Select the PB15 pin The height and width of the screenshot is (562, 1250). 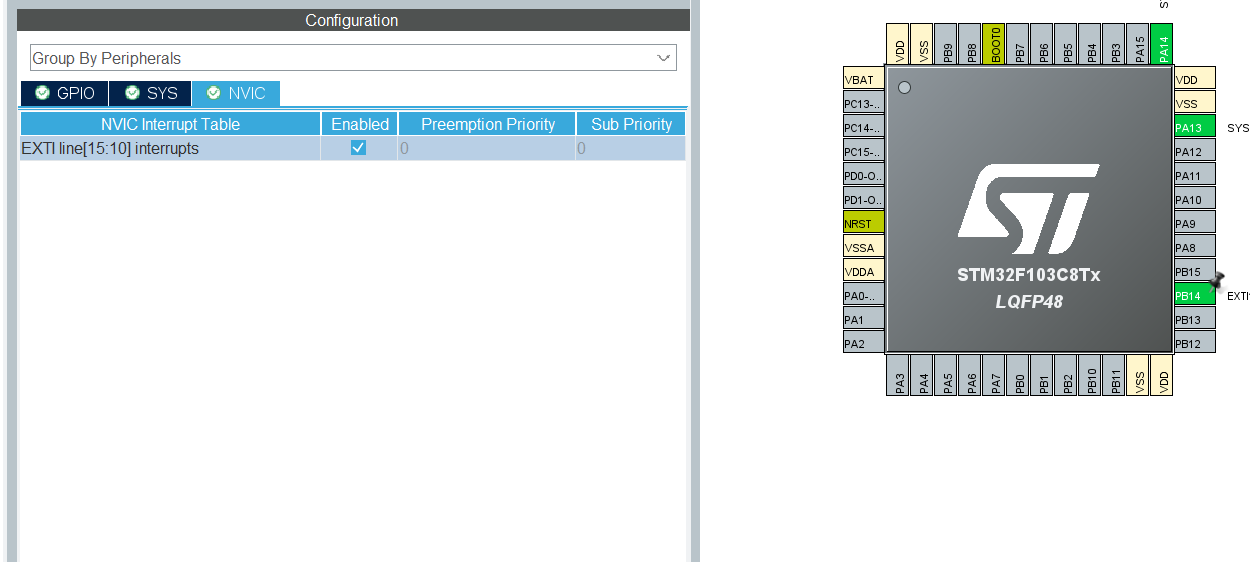(1195, 271)
